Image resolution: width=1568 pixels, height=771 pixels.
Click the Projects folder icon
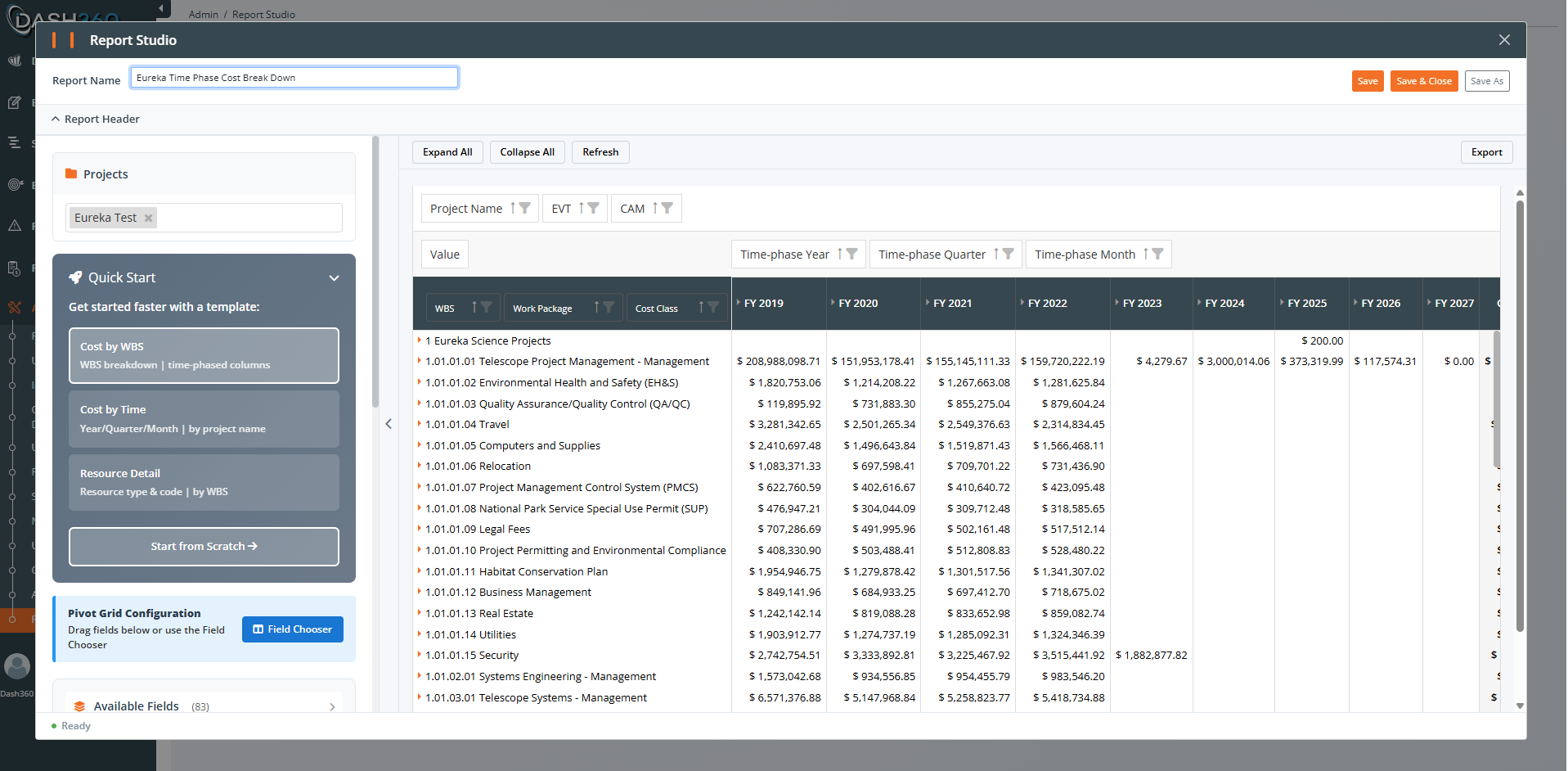[71, 174]
